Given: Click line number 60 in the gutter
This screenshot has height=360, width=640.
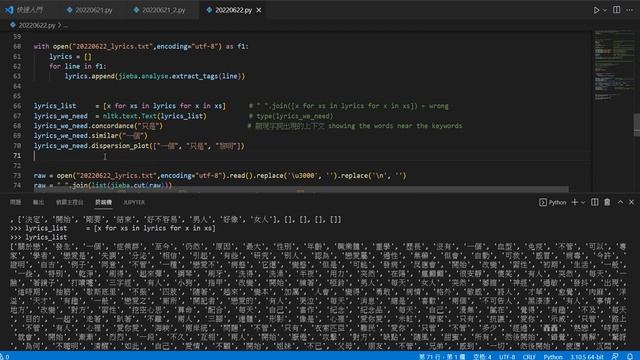Looking at the screenshot, I should coord(17,46).
